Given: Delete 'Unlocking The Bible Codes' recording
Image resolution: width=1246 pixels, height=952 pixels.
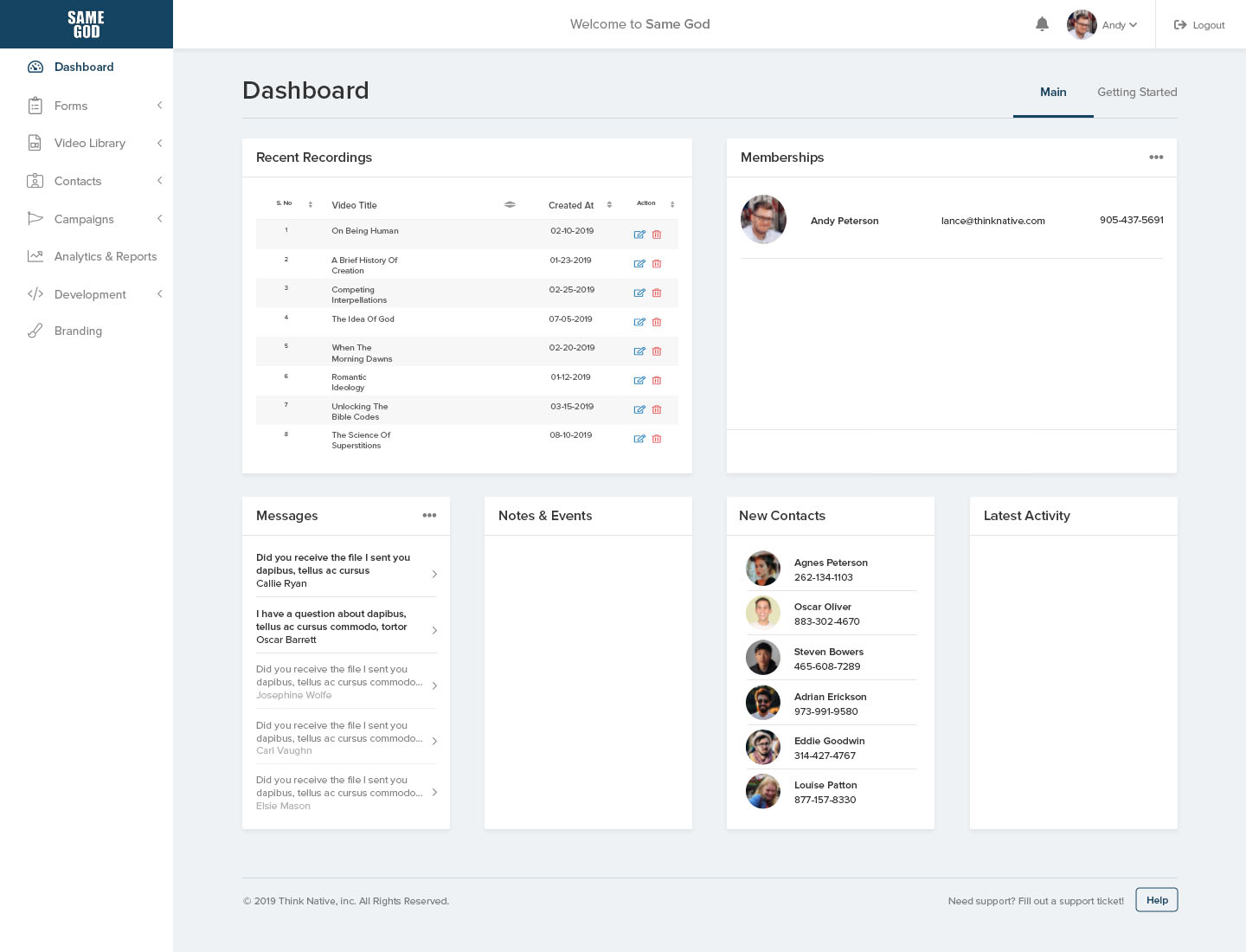Looking at the screenshot, I should coord(657,409).
